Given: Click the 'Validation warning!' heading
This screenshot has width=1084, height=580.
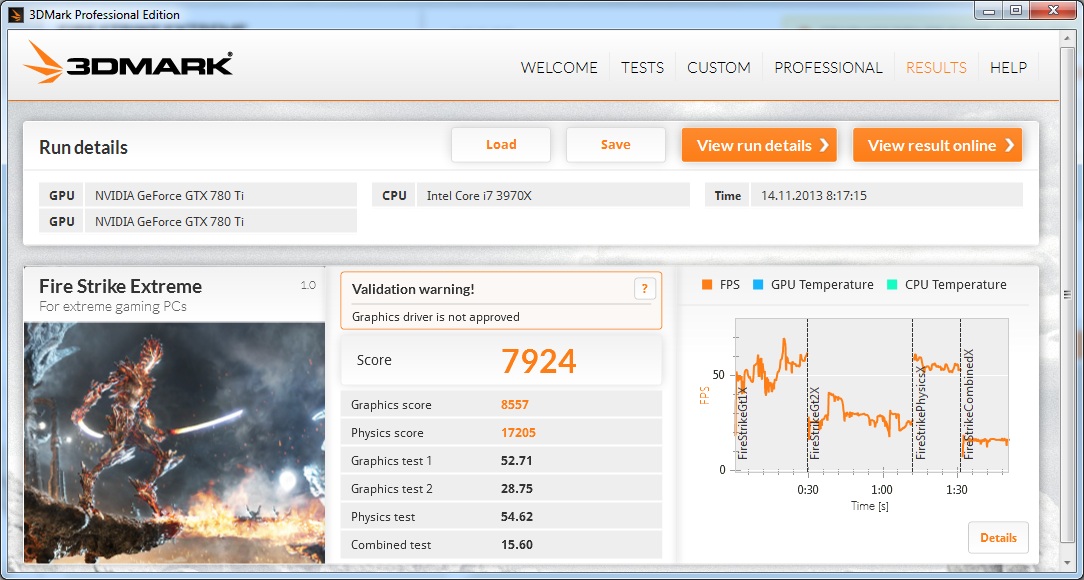Looking at the screenshot, I should [x=413, y=289].
